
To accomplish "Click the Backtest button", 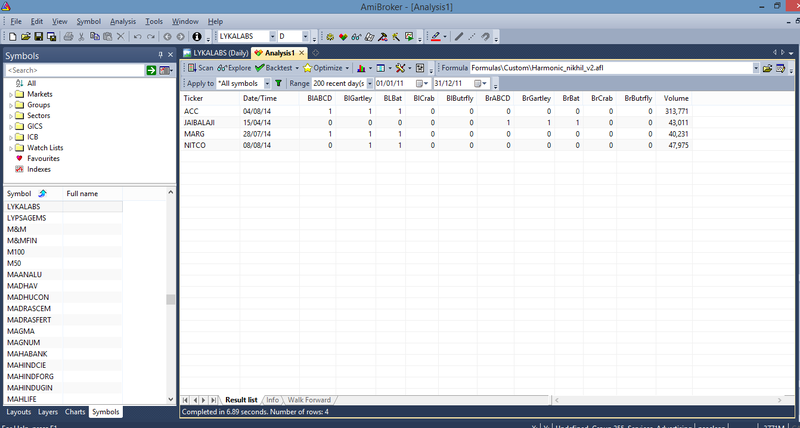I will coord(274,68).
